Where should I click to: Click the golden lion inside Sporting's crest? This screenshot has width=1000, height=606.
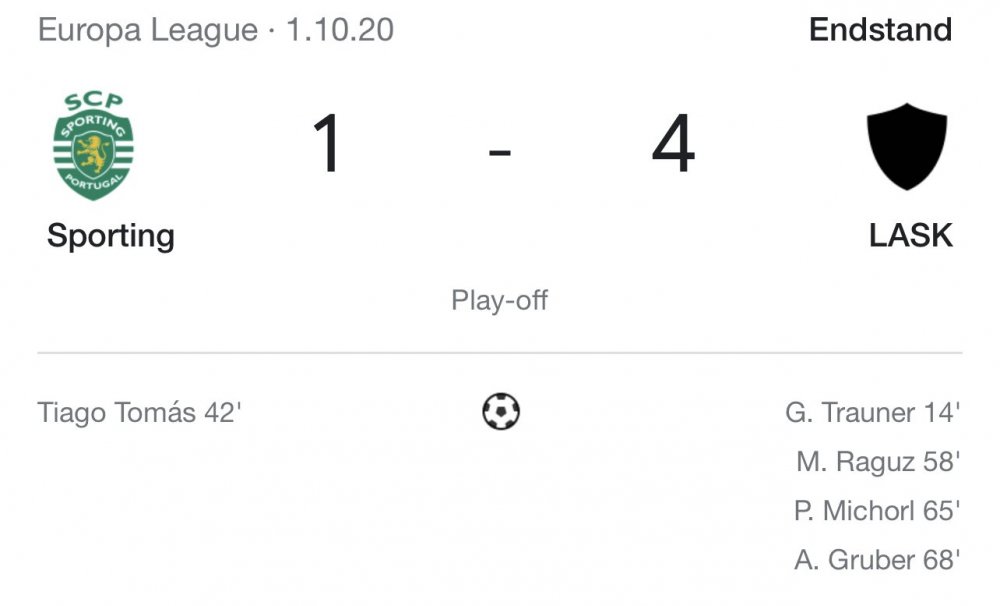coord(94,154)
